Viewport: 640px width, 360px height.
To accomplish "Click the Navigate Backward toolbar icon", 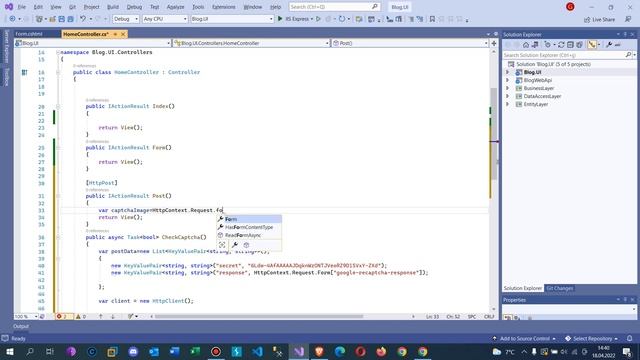I will (x=12, y=19).
